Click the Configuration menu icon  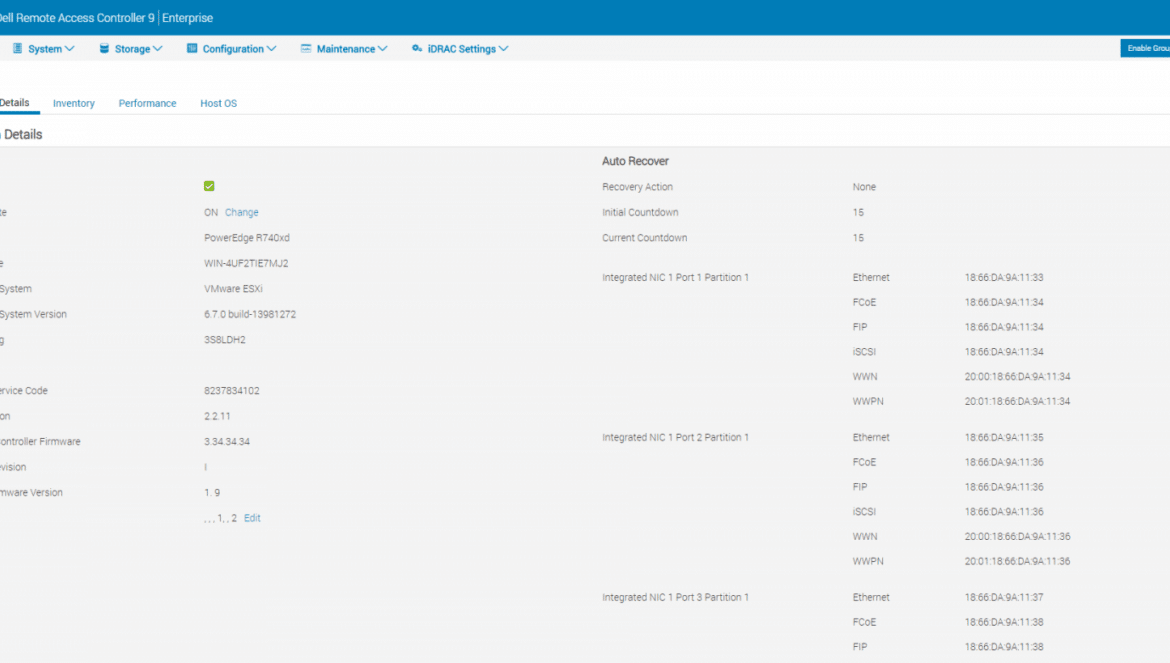pos(192,48)
